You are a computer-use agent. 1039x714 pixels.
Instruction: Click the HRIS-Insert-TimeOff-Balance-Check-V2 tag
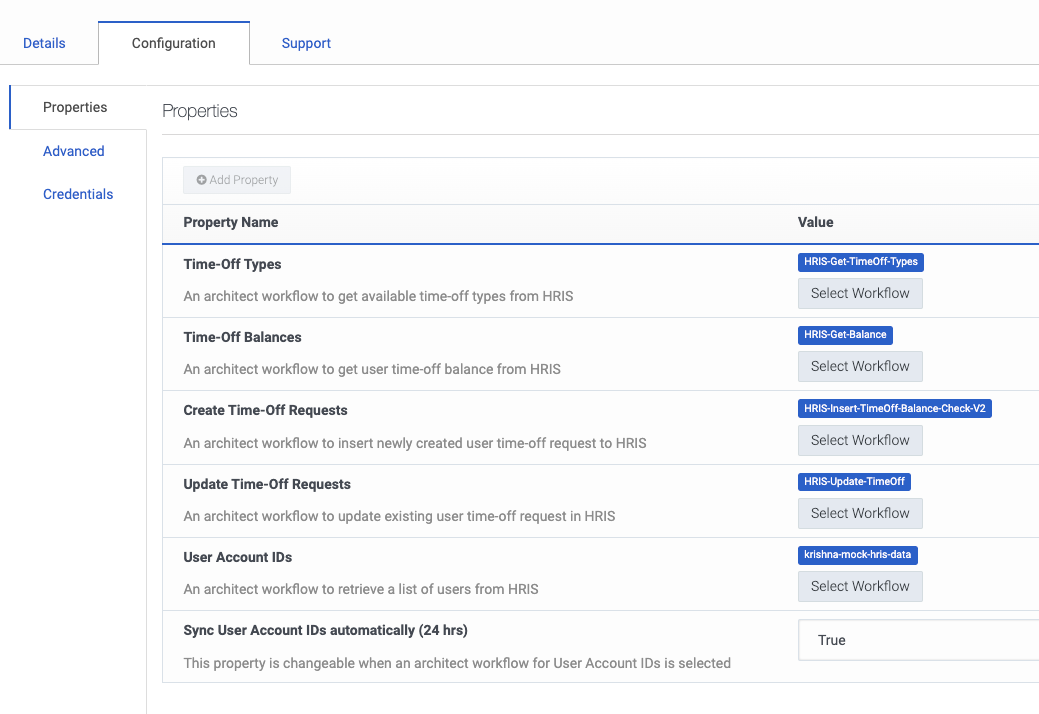click(x=894, y=408)
